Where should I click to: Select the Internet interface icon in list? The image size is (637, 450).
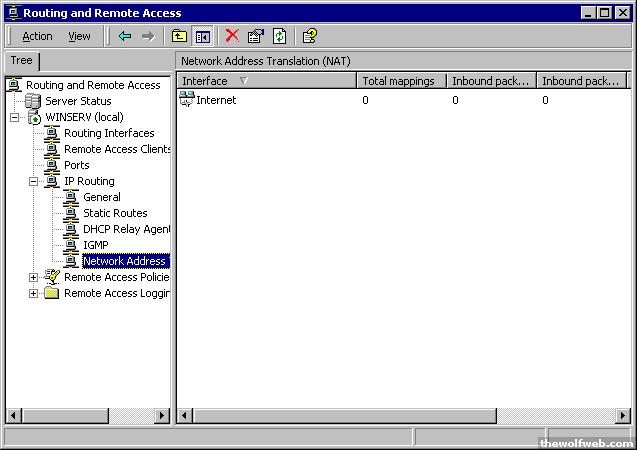[x=187, y=99]
